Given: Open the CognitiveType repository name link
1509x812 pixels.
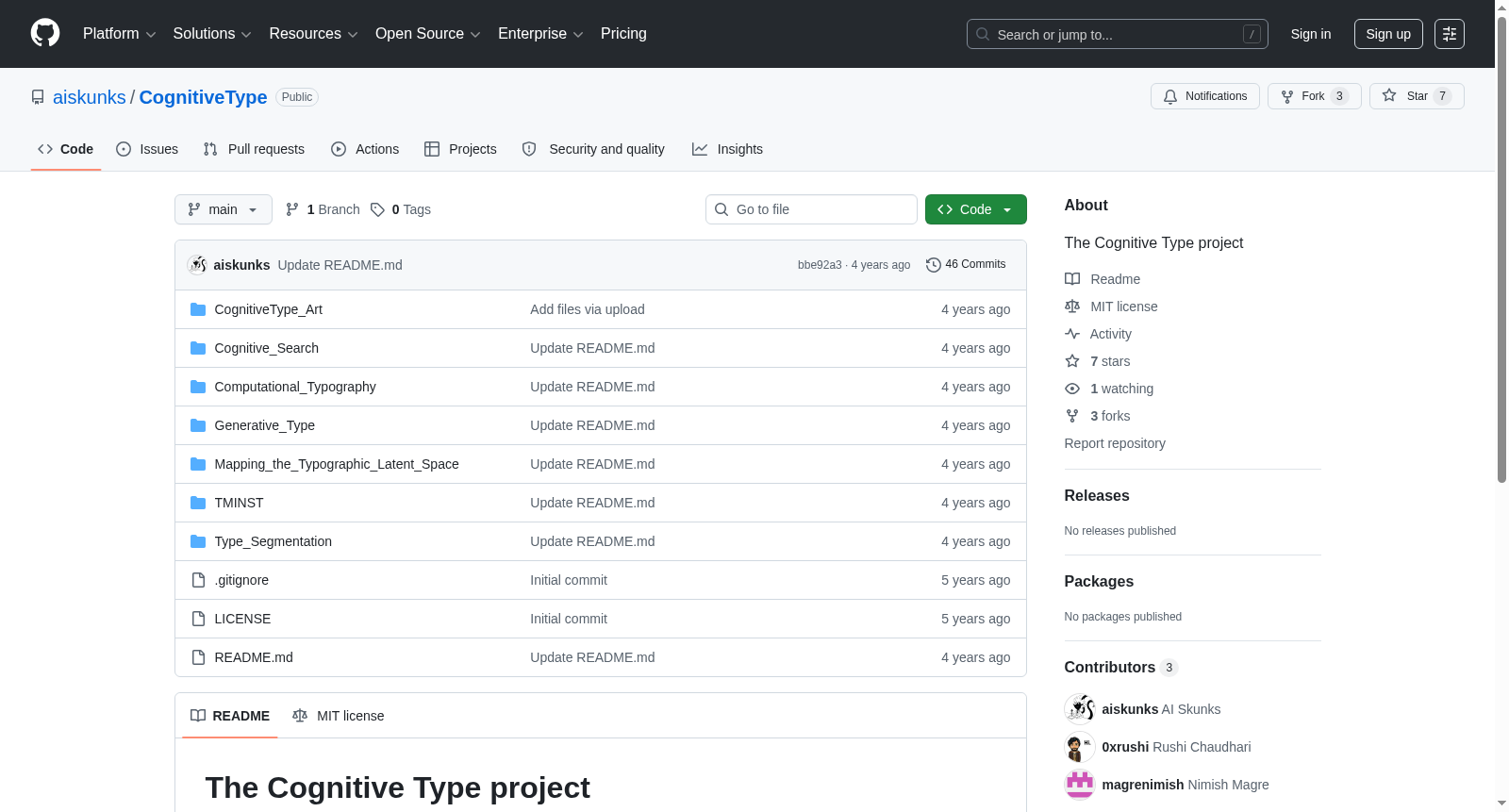Looking at the screenshot, I should pos(203,97).
